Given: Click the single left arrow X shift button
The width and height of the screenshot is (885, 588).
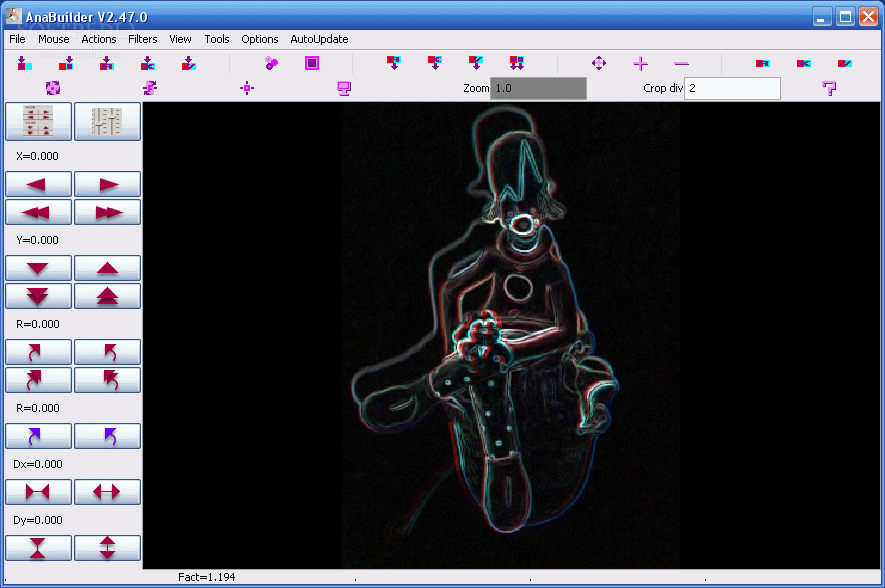Looking at the screenshot, I should pyautogui.click(x=38, y=184).
